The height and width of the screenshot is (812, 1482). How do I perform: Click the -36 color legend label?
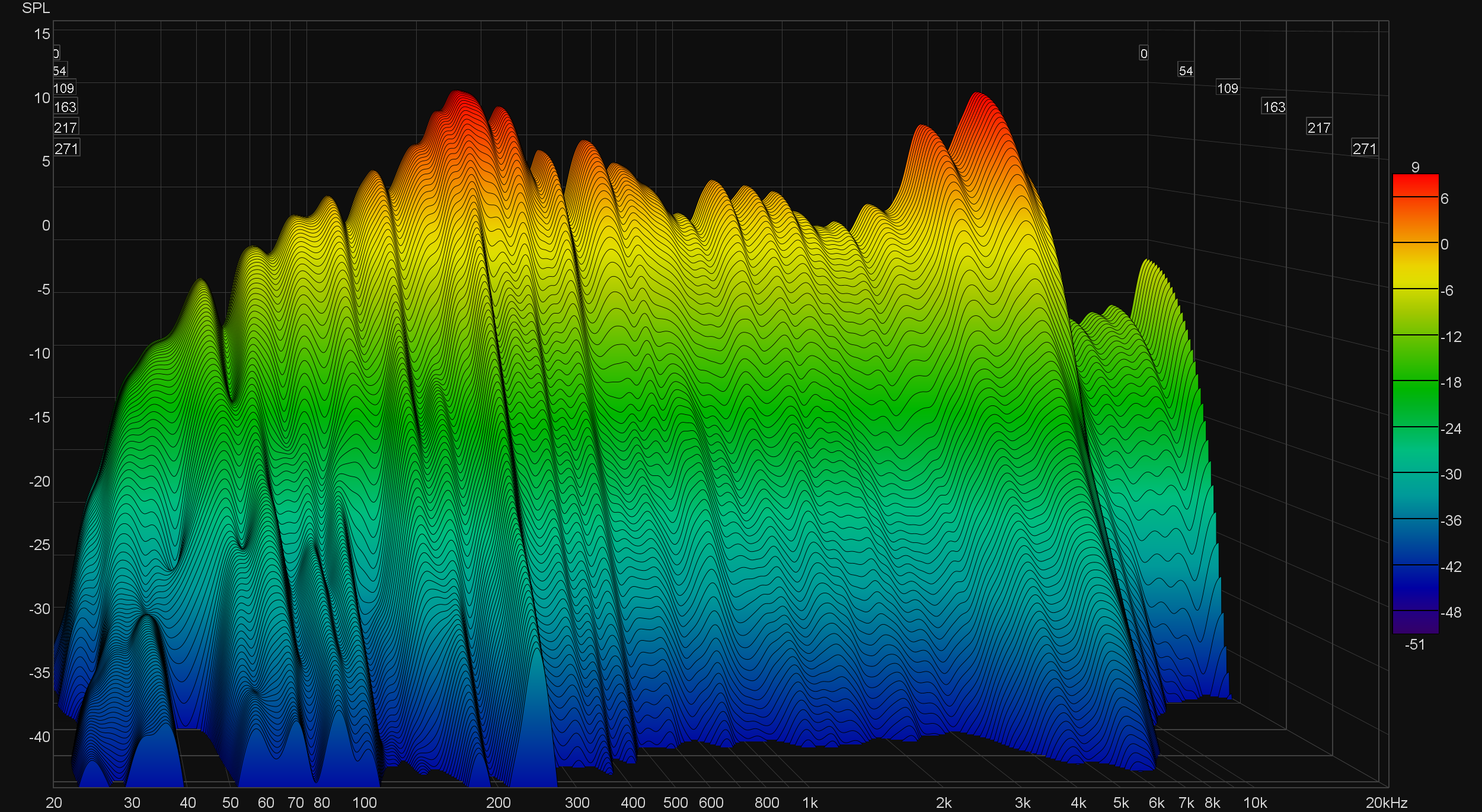pos(1451,520)
